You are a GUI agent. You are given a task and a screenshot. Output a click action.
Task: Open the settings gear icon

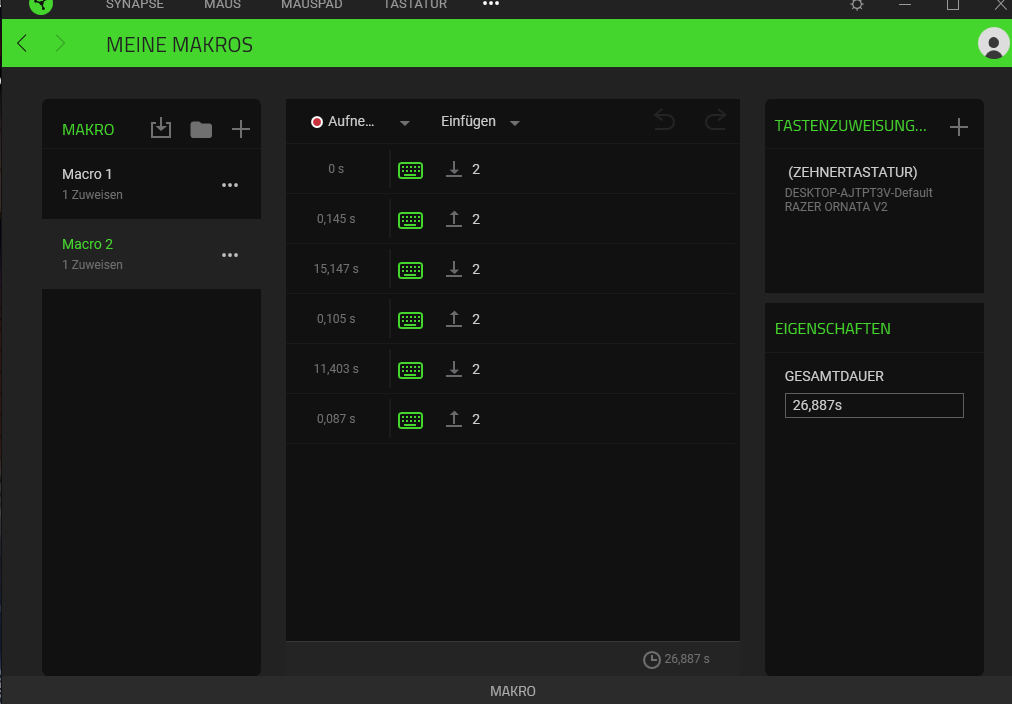point(856,5)
